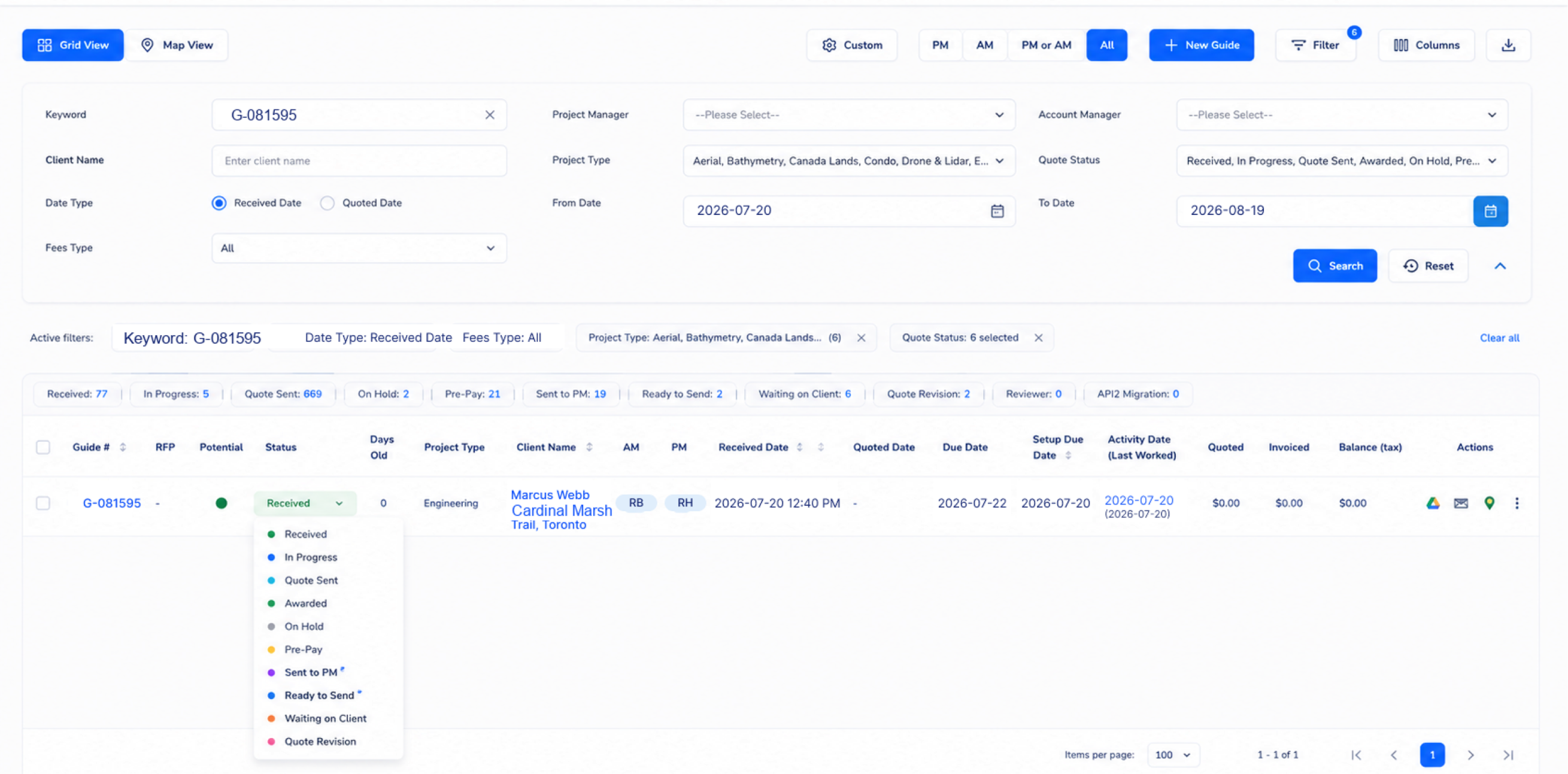
Task: Choose Sent to PM from status list
Action: [311, 672]
